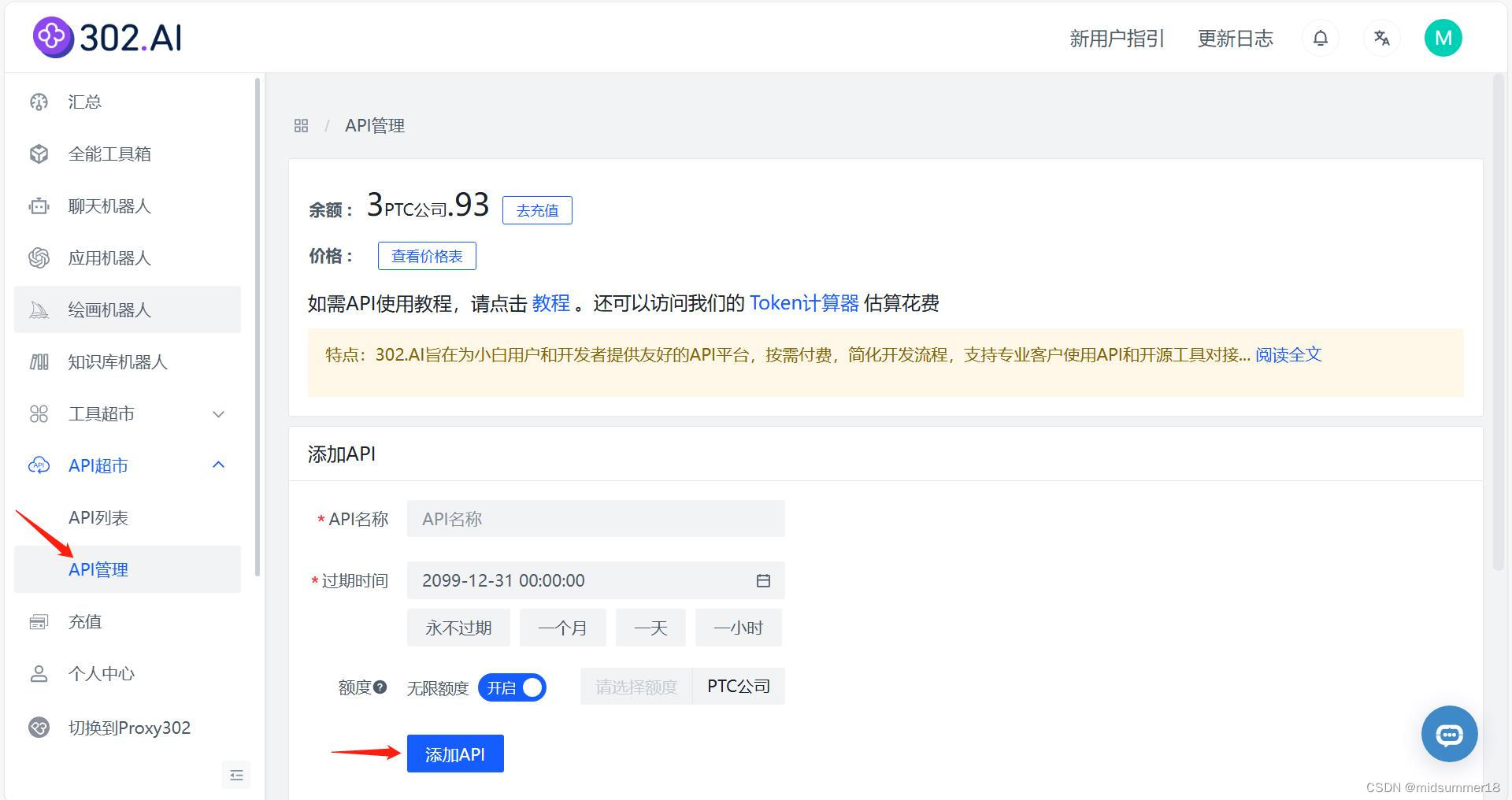
Task: Click the 全能工具箱 cube icon
Action: [39, 154]
